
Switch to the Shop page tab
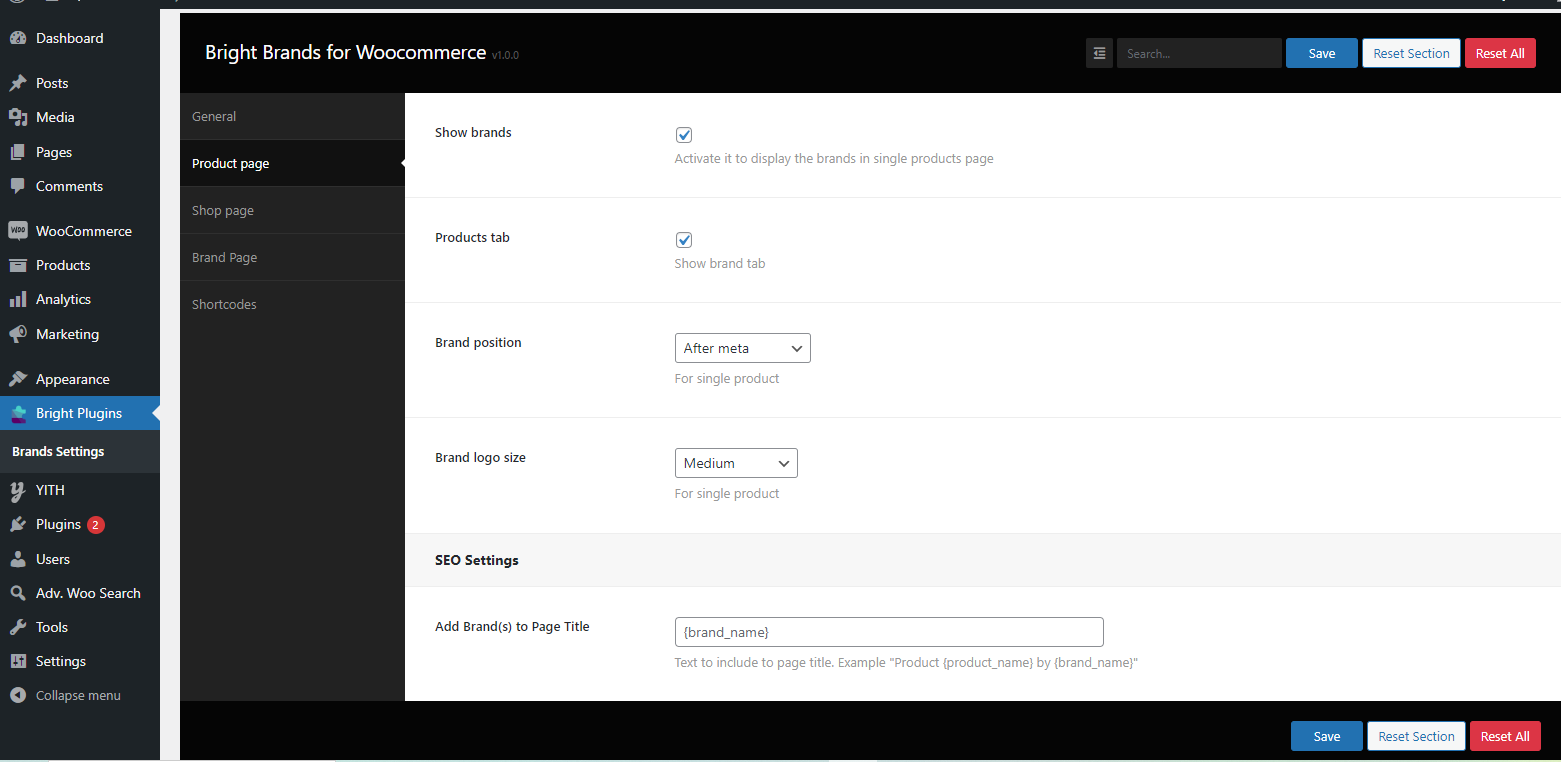(x=223, y=210)
